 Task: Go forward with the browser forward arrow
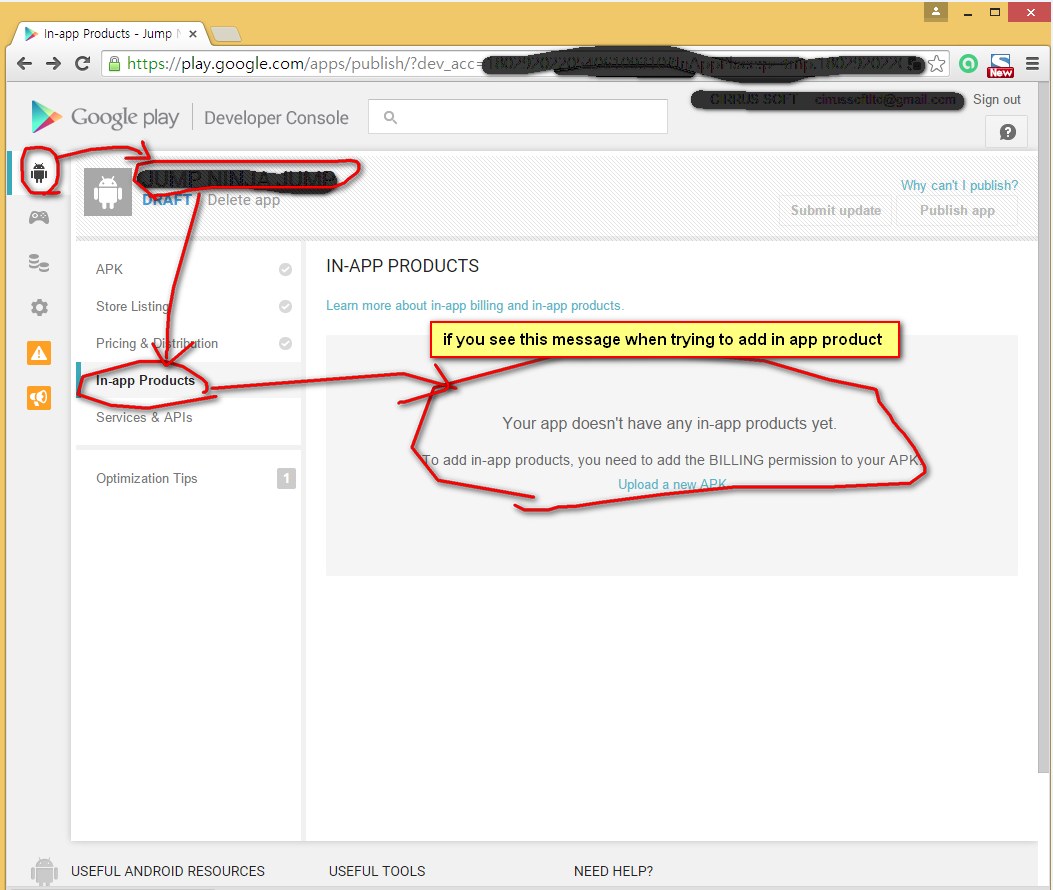[x=53, y=64]
